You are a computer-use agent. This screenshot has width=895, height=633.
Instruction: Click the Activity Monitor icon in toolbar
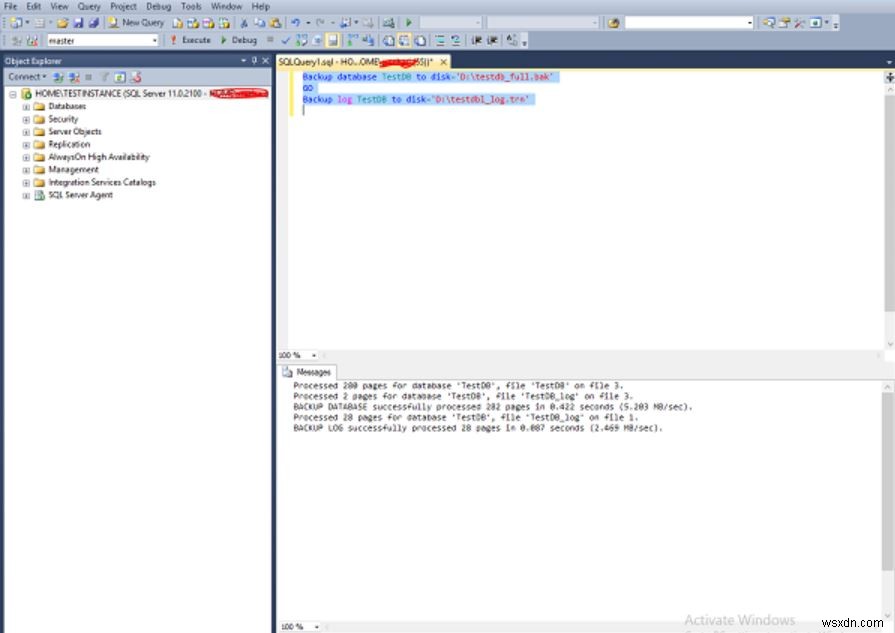click(389, 23)
